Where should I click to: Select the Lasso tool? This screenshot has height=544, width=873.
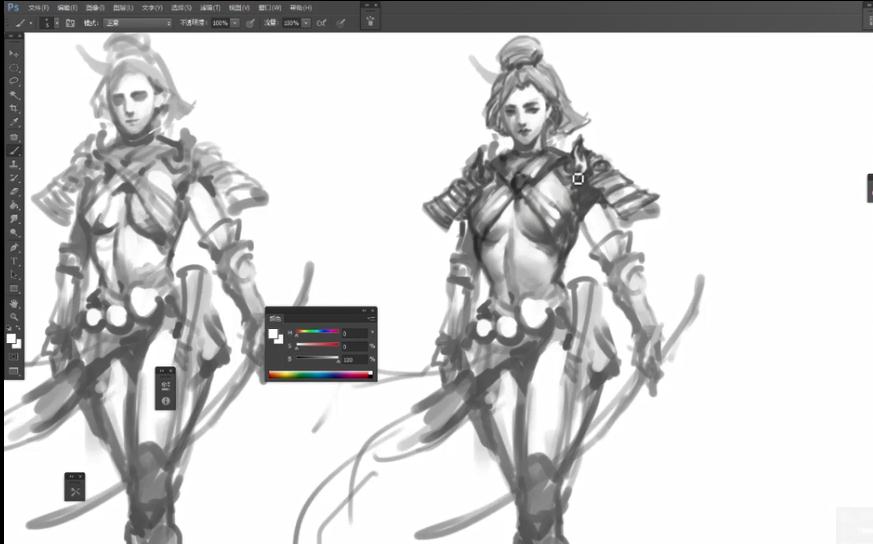click(14, 81)
